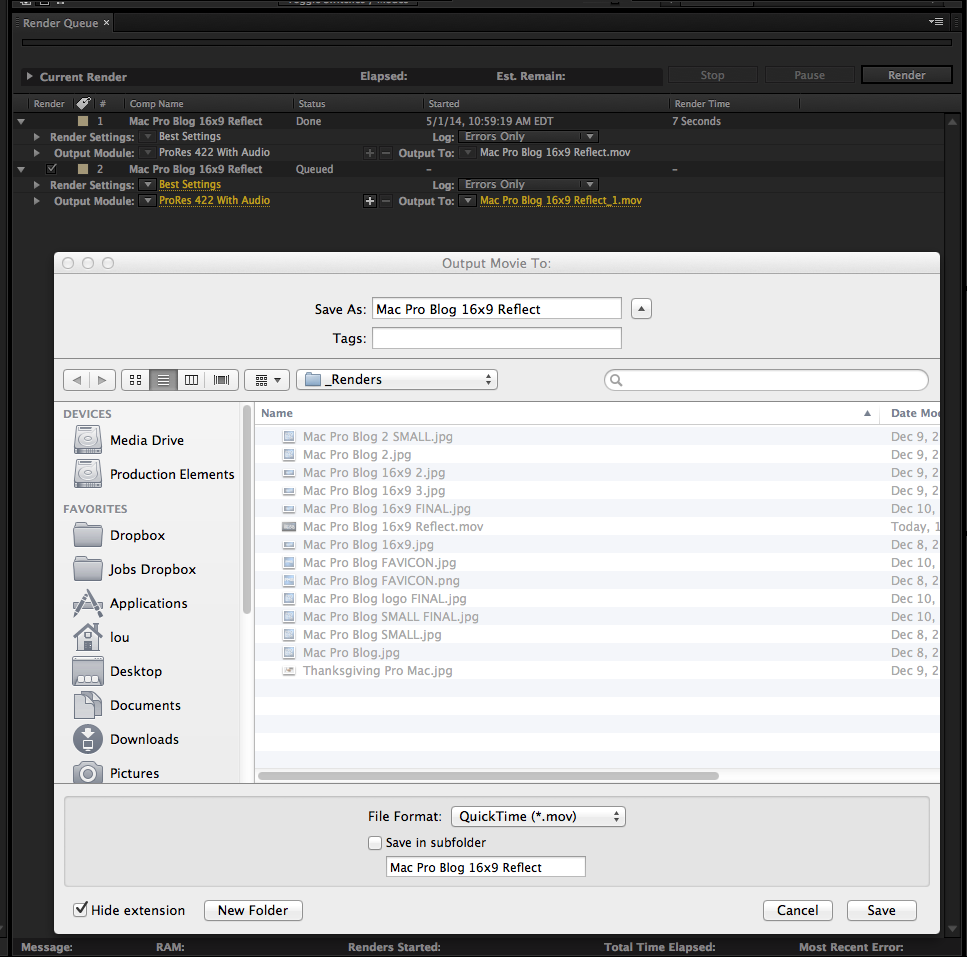Open the Render Queue panel menu
967x957 pixels.
coord(936,22)
